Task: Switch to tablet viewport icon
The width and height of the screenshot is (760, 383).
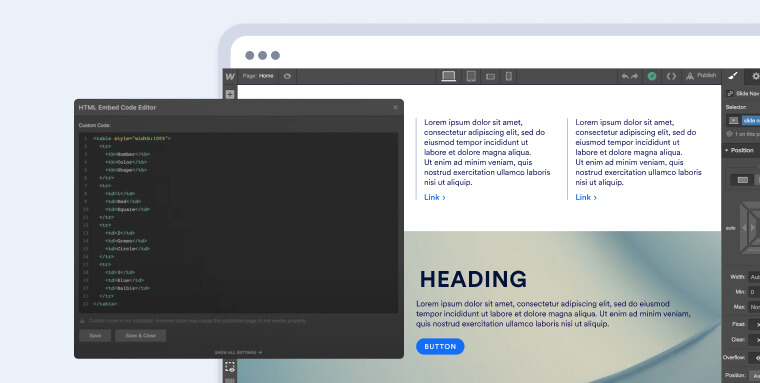Action: [x=471, y=76]
